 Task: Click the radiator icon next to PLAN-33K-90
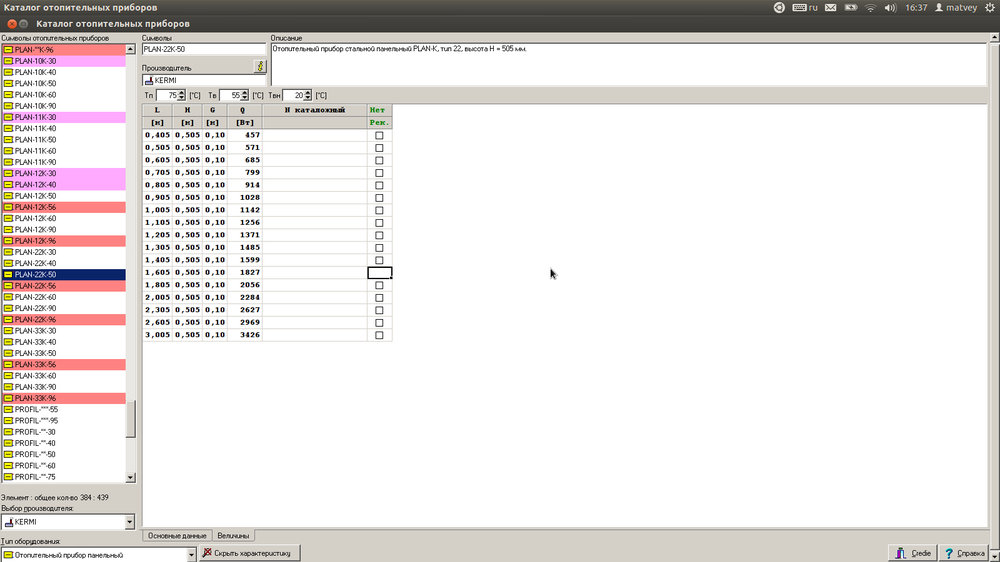[x=8, y=387]
